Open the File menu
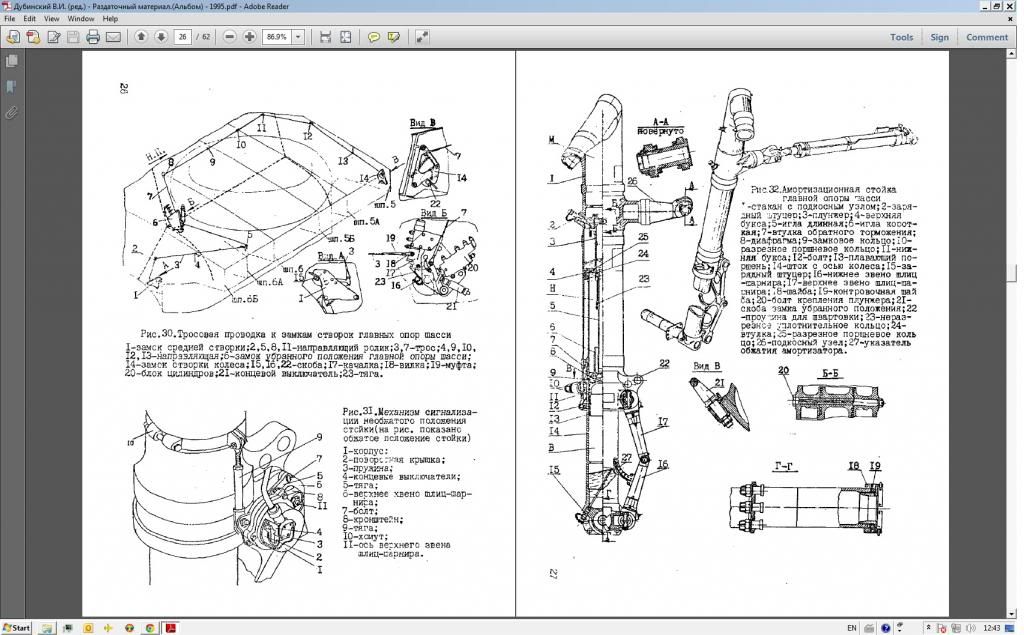The height and width of the screenshot is (635, 1024). [9, 18]
